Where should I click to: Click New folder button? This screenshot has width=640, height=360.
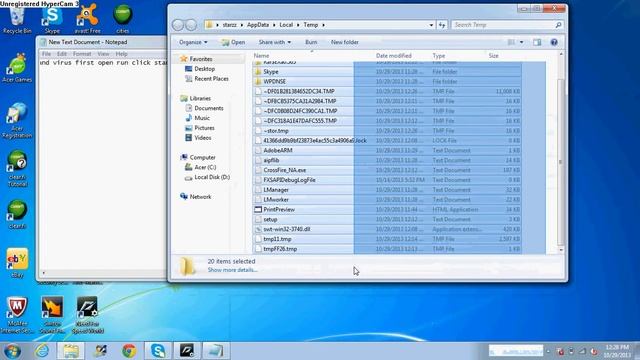344,42
